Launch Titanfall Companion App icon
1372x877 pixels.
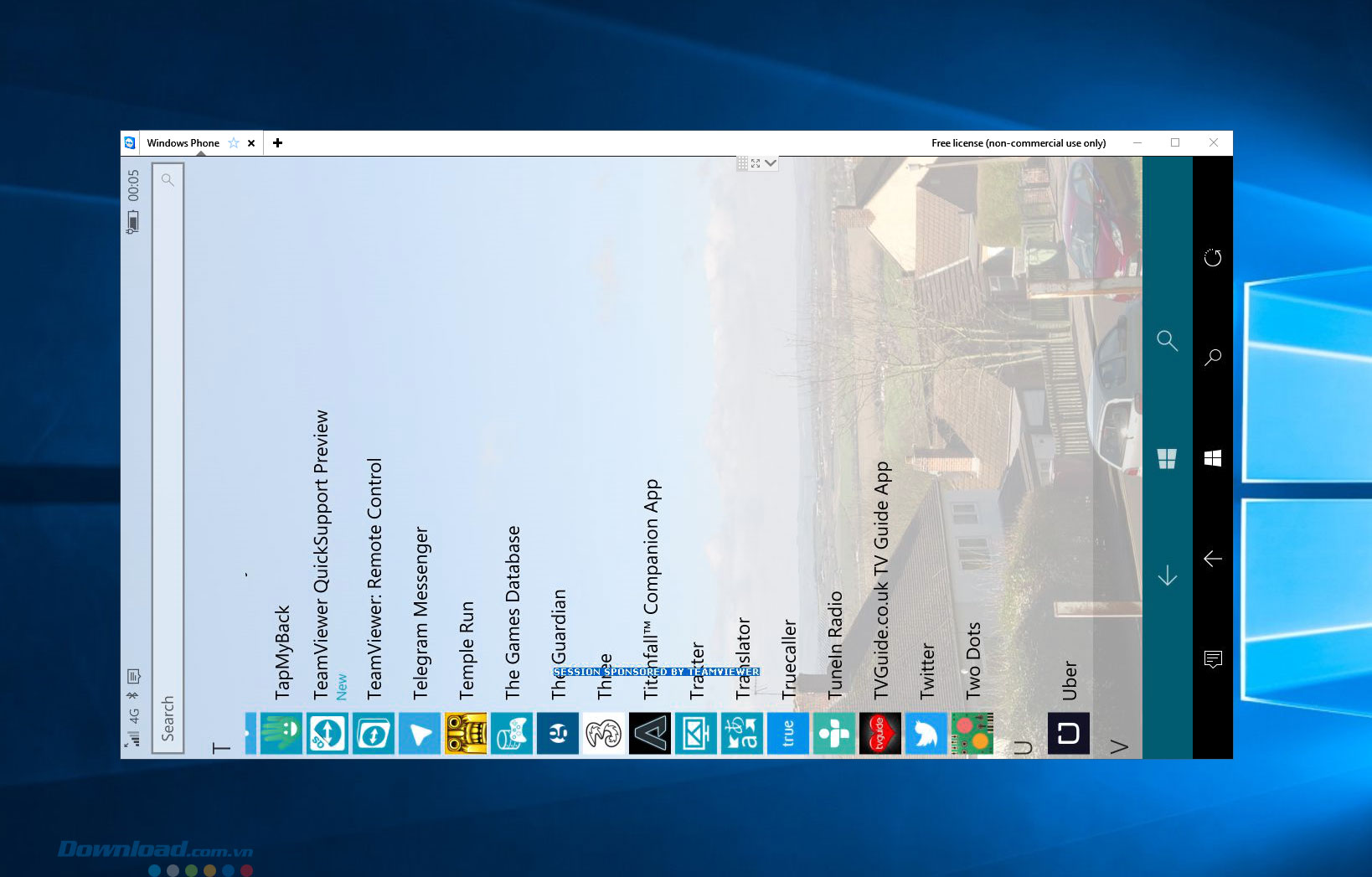pyautogui.click(x=650, y=734)
